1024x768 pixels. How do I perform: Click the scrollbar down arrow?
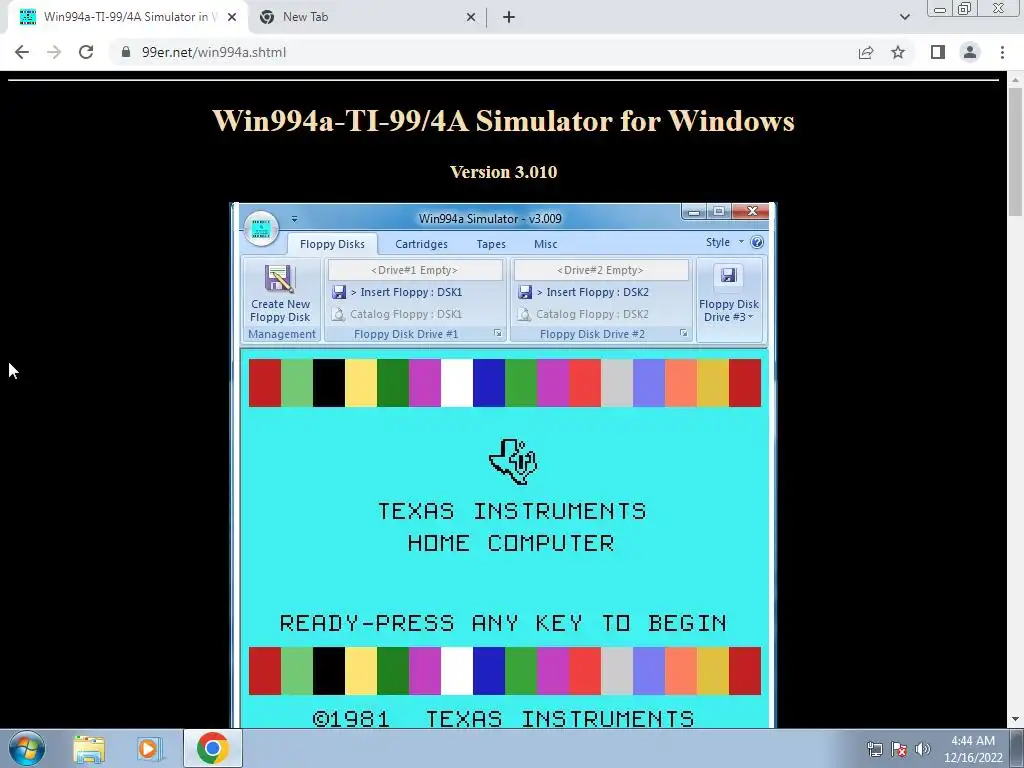[x=1015, y=719]
